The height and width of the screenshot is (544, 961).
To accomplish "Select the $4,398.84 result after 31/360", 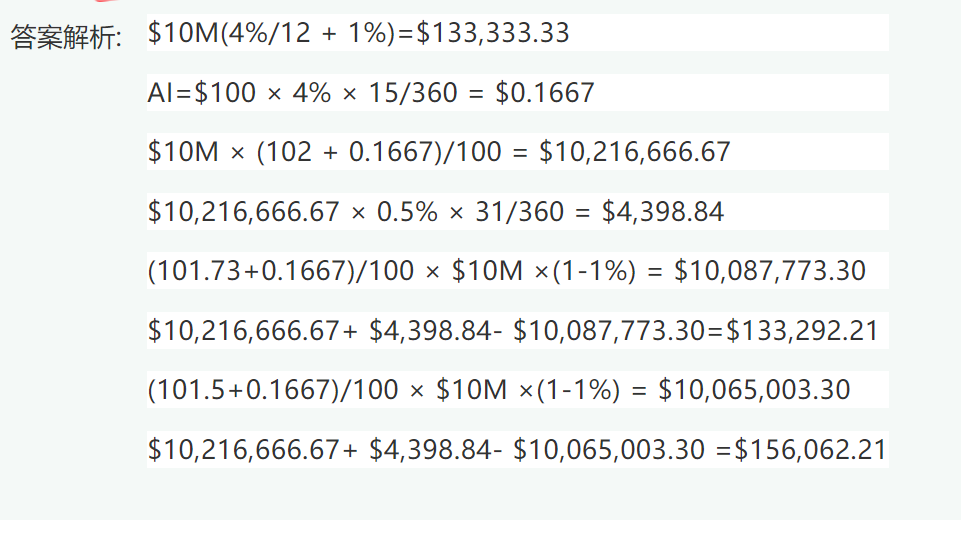I will (663, 212).
